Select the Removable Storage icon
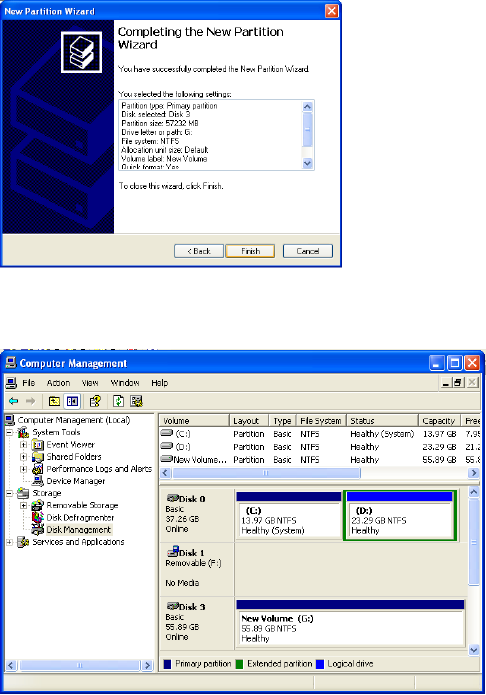Viewport: 486px width, 695px height. coord(38,505)
